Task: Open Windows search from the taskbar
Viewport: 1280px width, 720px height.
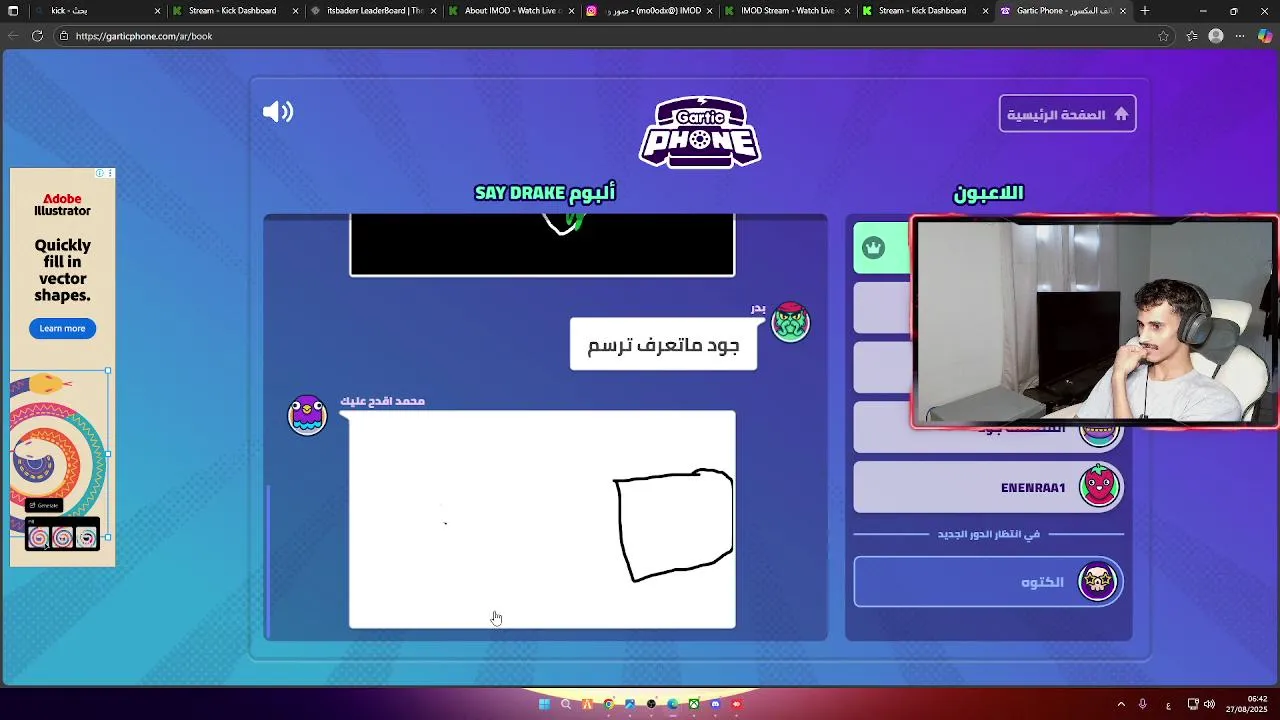Action: 566,704
